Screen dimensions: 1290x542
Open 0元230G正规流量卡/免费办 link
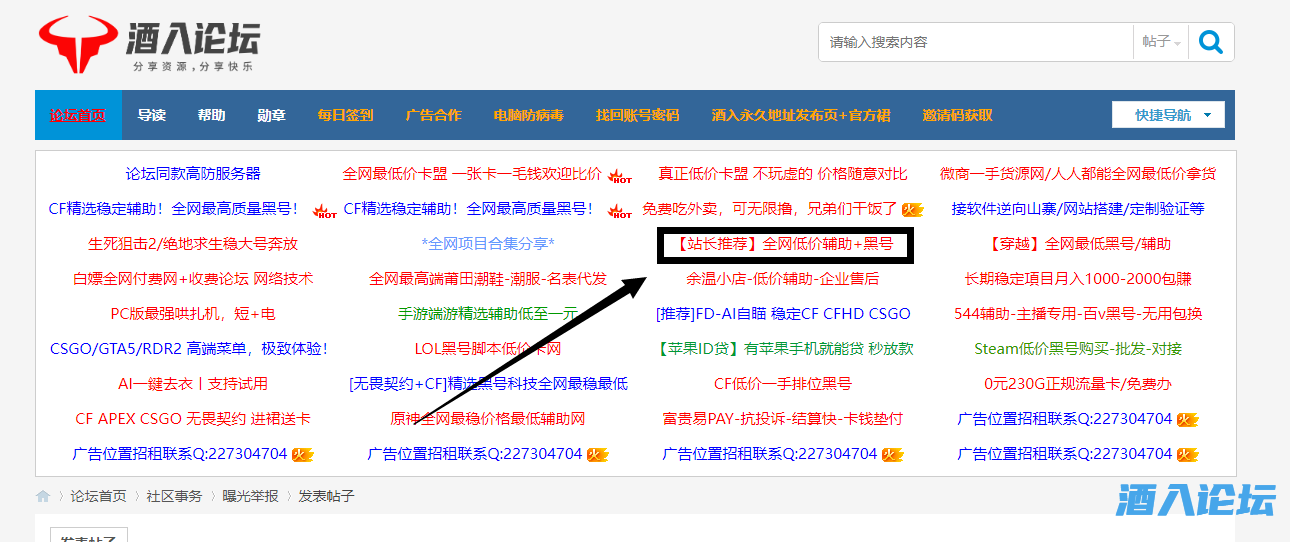click(1078, 383)
